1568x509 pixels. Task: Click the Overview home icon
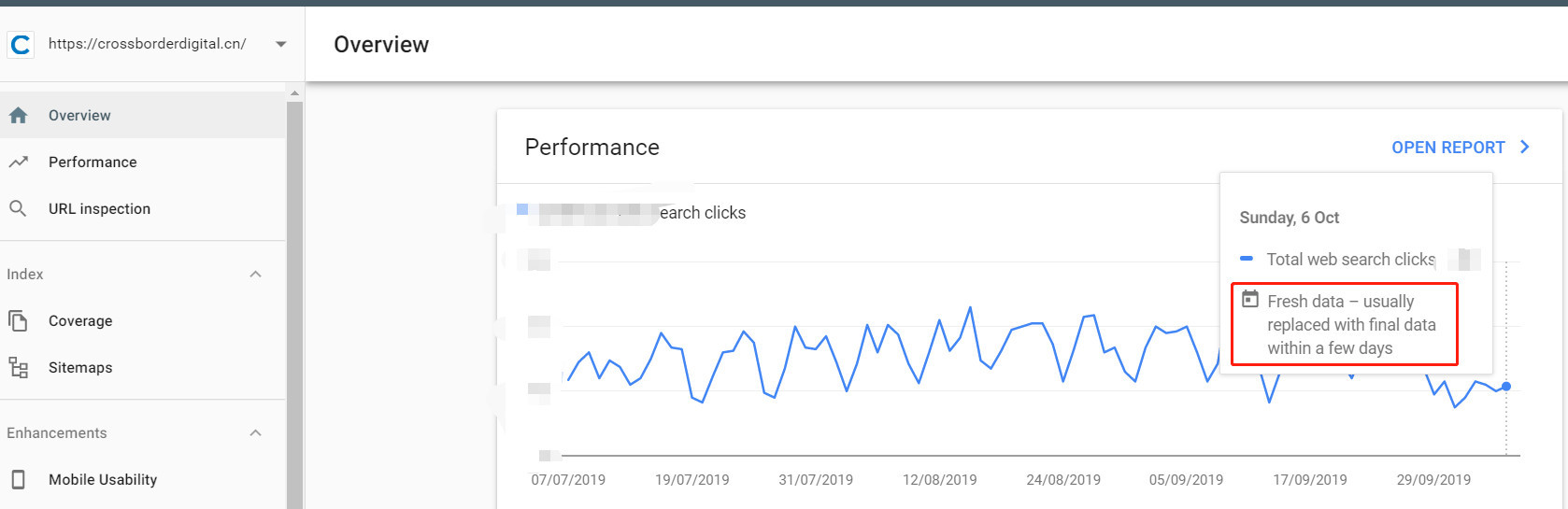[19, 116]
